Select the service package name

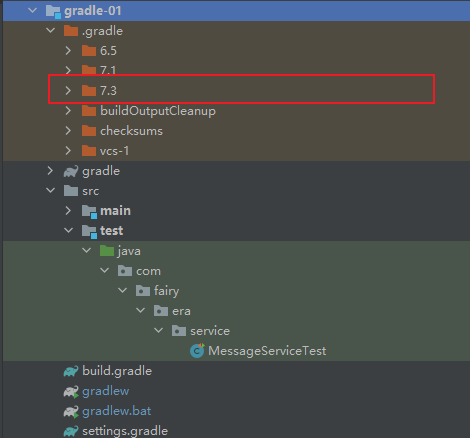point(210,331)
